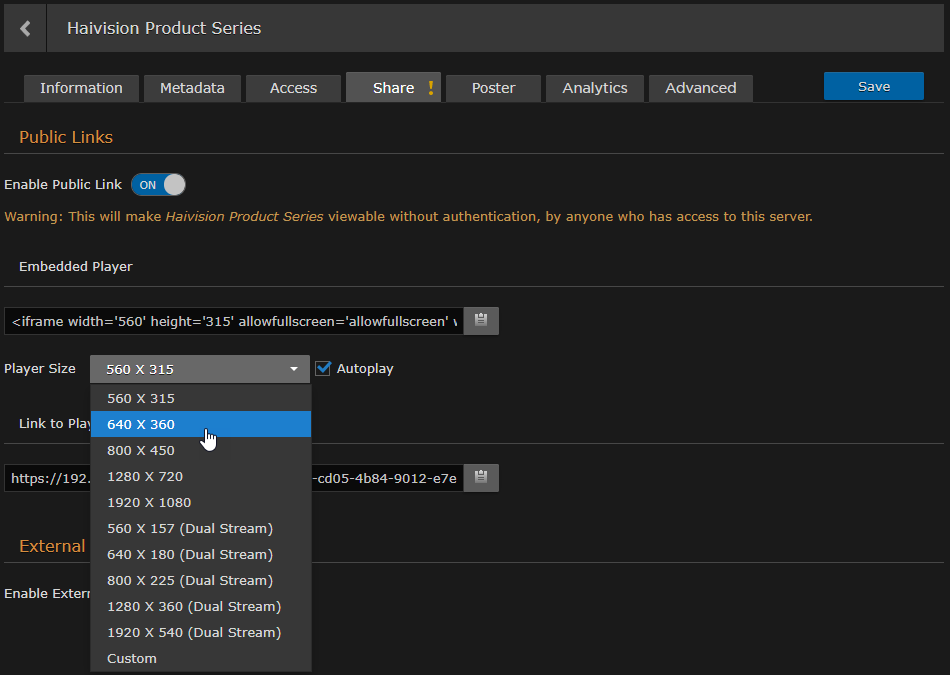Uncheck the Autoplay checkbox
Viewport: 950px width, 675px height.
click(323, 368)
